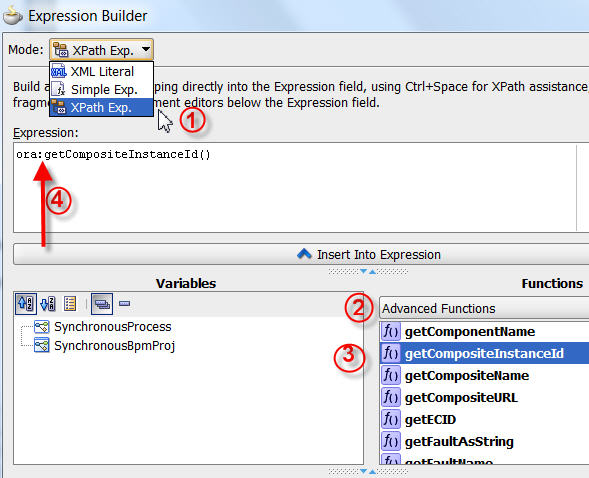Click the sort descending Z-A icon

tap(48, 303)
